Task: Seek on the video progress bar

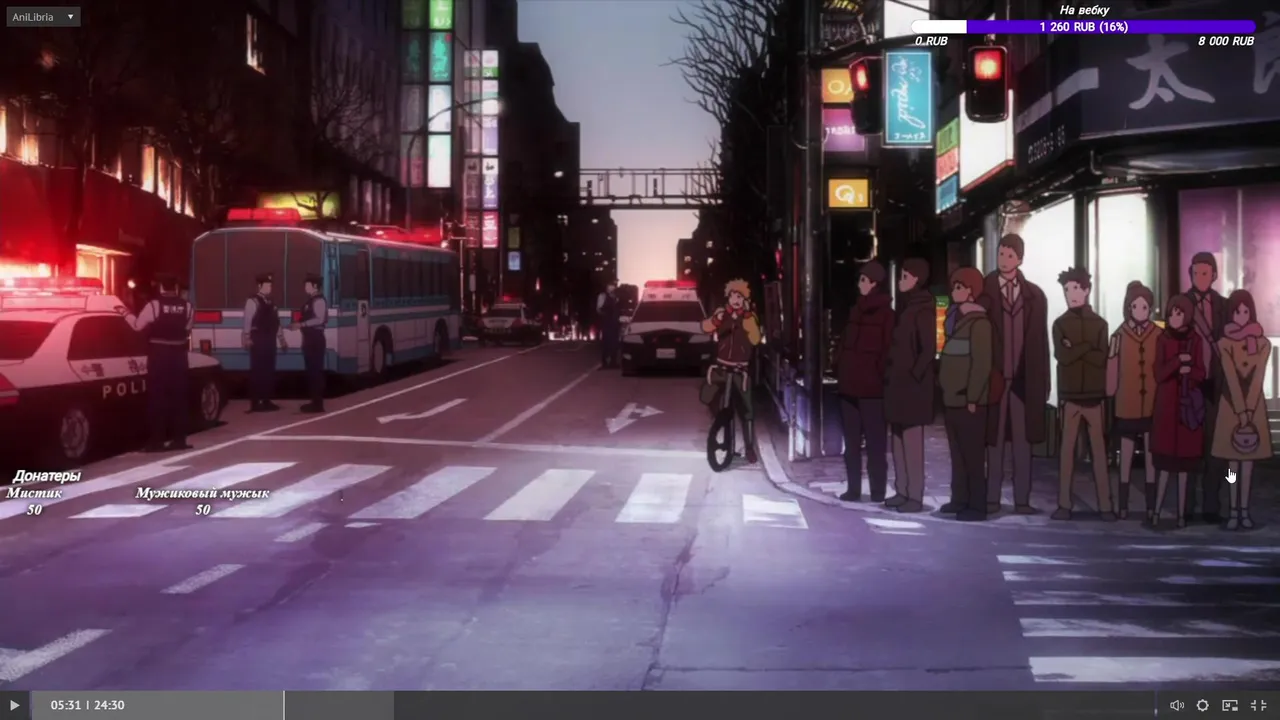Action: [594, 705]
